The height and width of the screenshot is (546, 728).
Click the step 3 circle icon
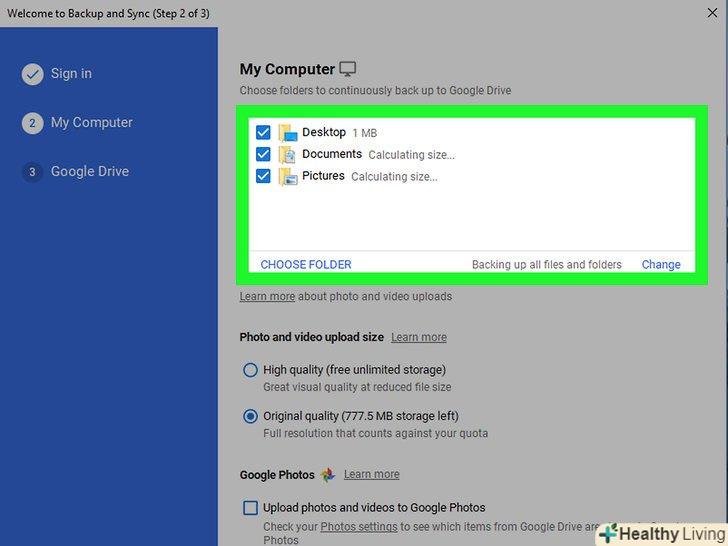click(x=32, y=172)
